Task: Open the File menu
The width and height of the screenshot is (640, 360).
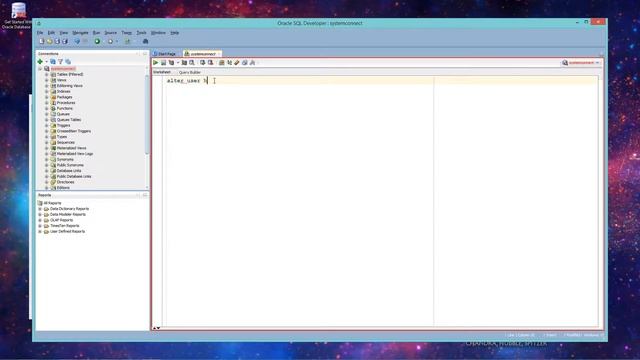Action: [40, 33]
